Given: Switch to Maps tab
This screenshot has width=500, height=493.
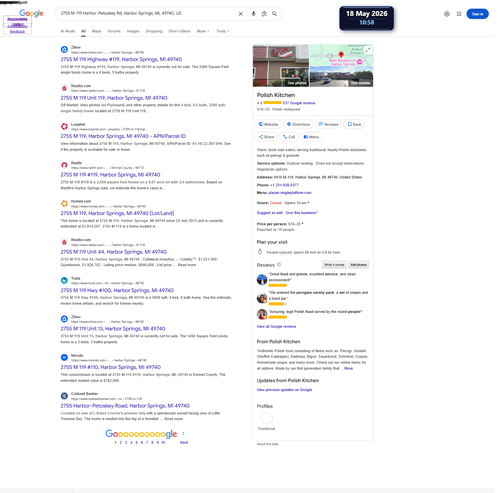Looking at the screenshot, I should 97,31.
